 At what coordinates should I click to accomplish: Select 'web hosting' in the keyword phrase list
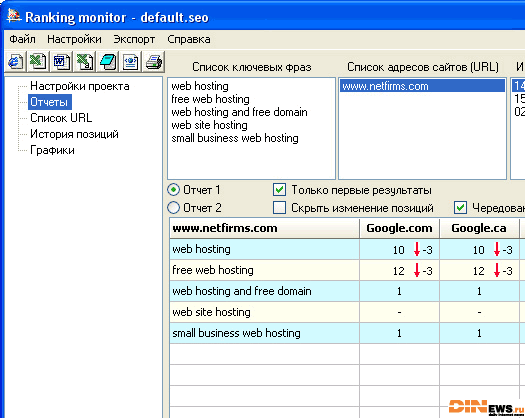point(200,86)
